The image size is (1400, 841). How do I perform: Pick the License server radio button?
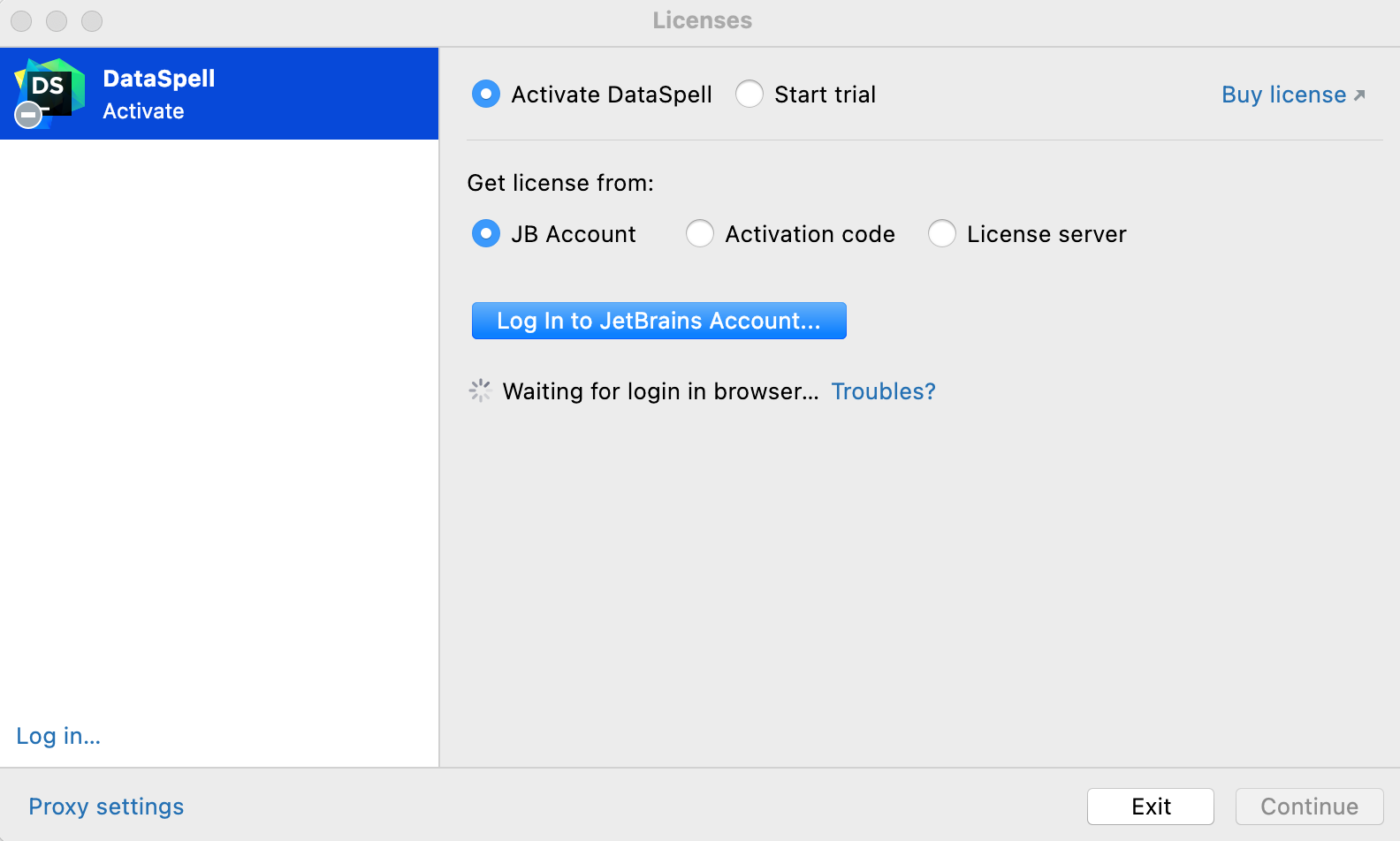942,234
